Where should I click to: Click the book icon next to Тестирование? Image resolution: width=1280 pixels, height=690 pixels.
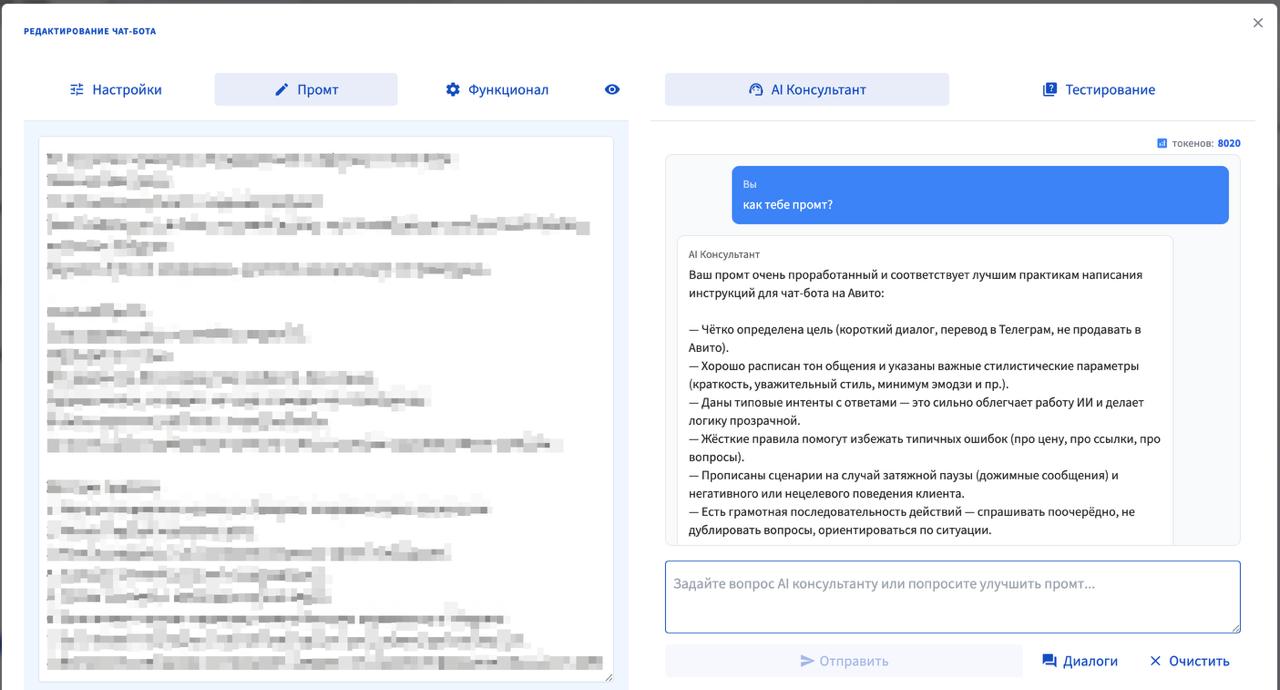[1049, 88]
